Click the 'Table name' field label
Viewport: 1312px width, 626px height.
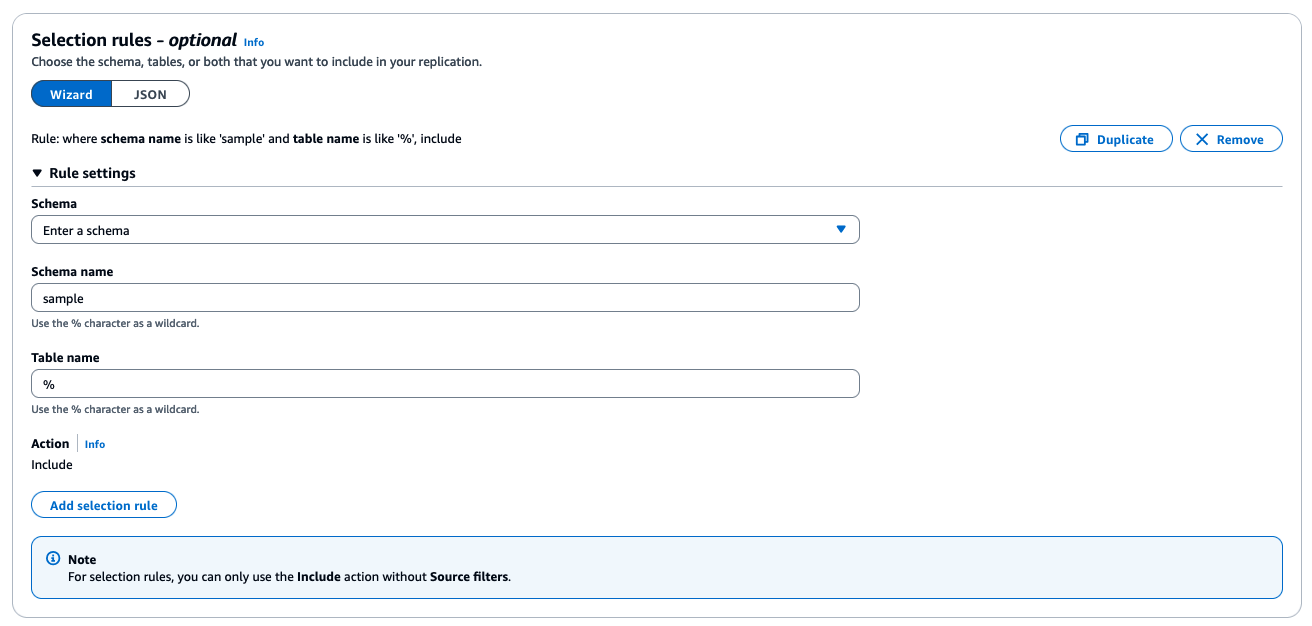coord(65,358)
